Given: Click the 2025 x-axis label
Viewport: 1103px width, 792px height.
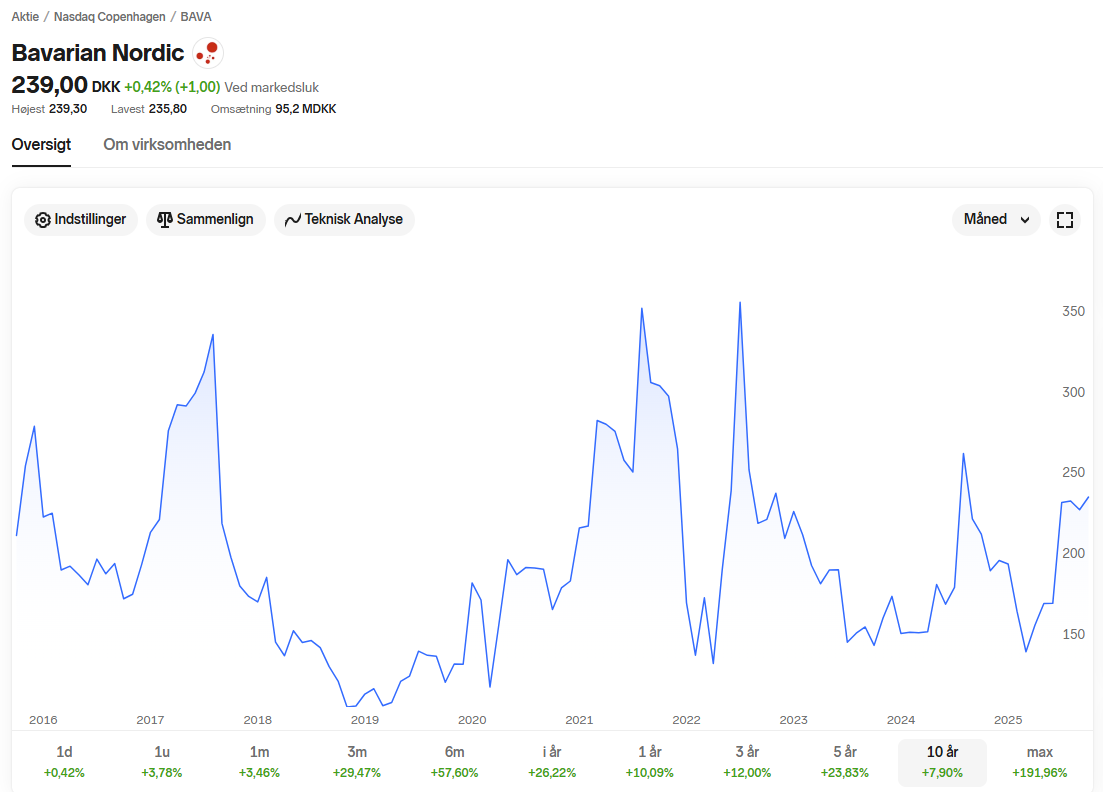Looking at the screenshot, I should tap(1008, 720).
